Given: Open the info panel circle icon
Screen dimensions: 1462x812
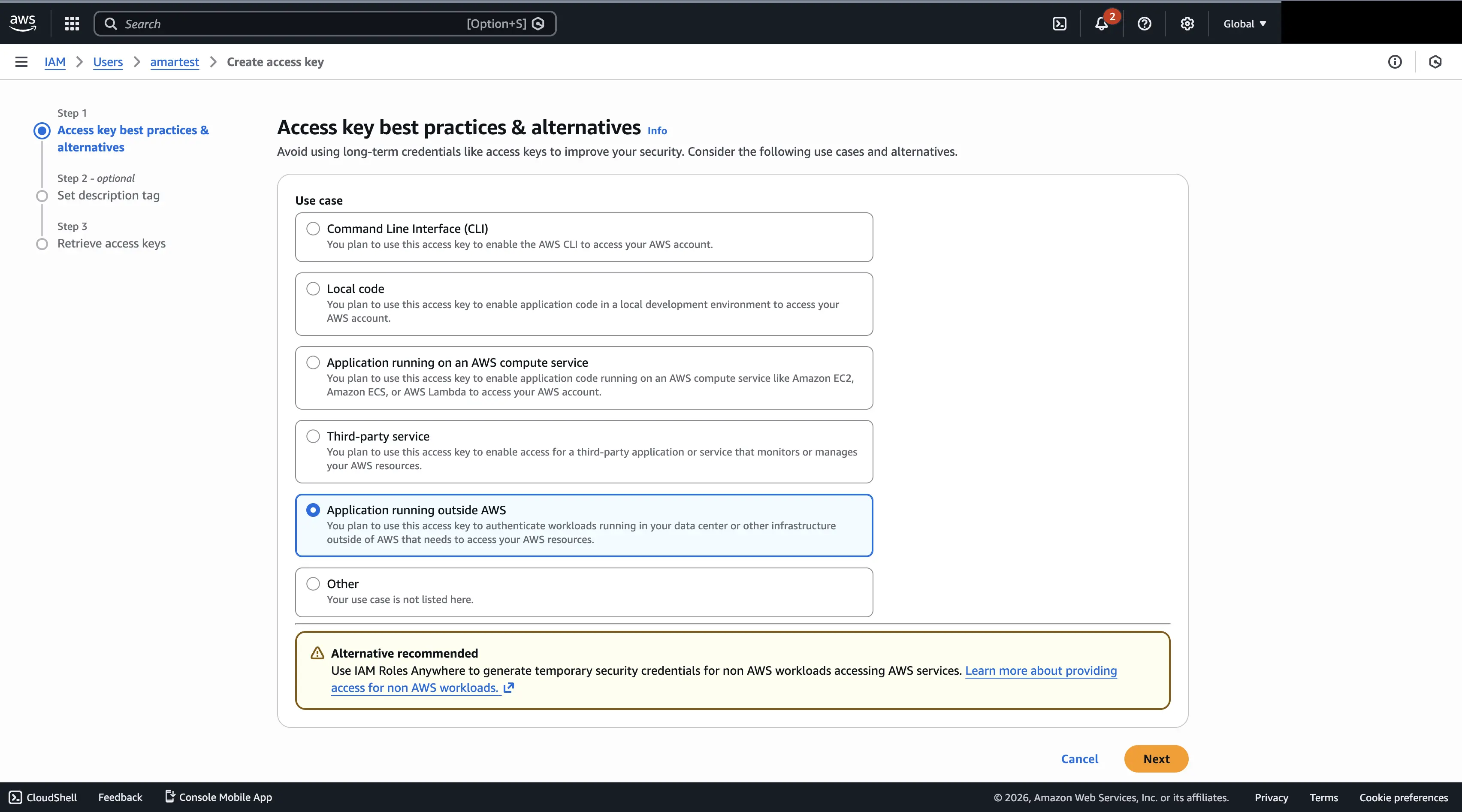Looking at the screenshot, I should coord(1395,62).
